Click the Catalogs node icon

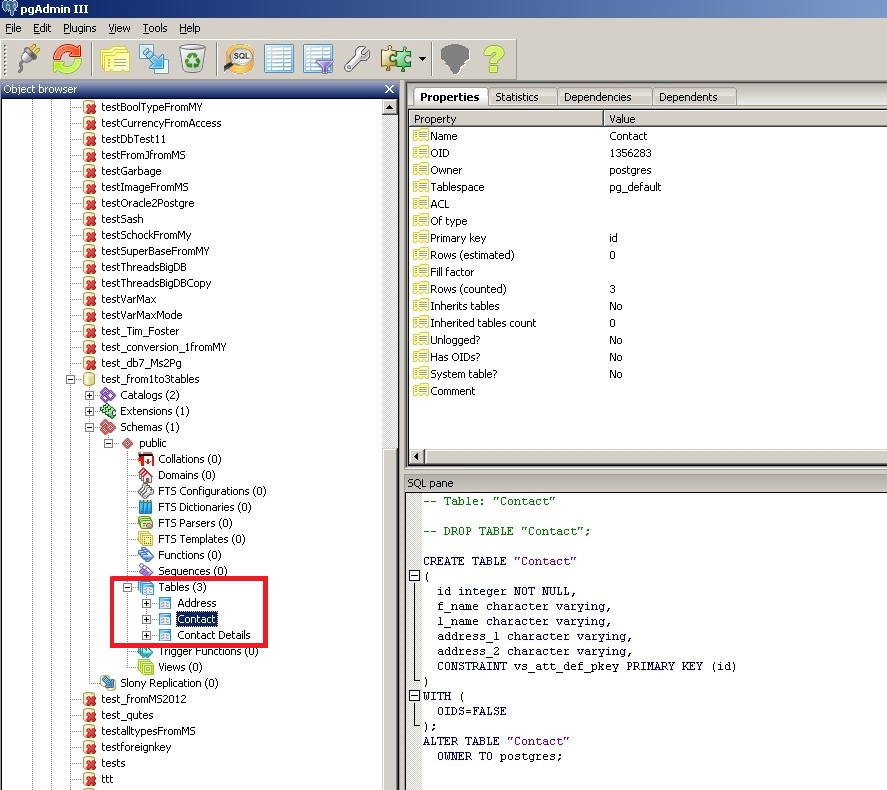tap(108, 395)
